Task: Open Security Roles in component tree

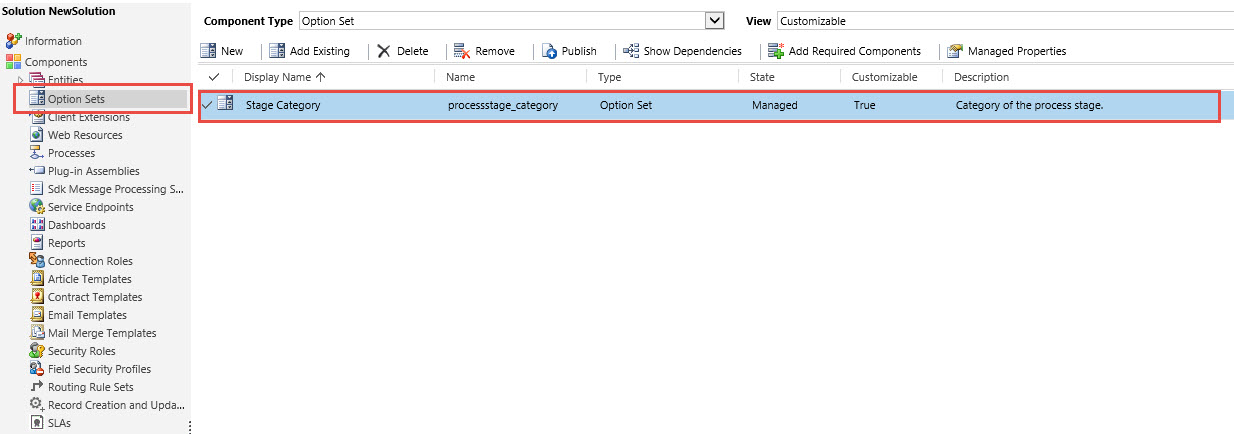Action: (81, 351)
